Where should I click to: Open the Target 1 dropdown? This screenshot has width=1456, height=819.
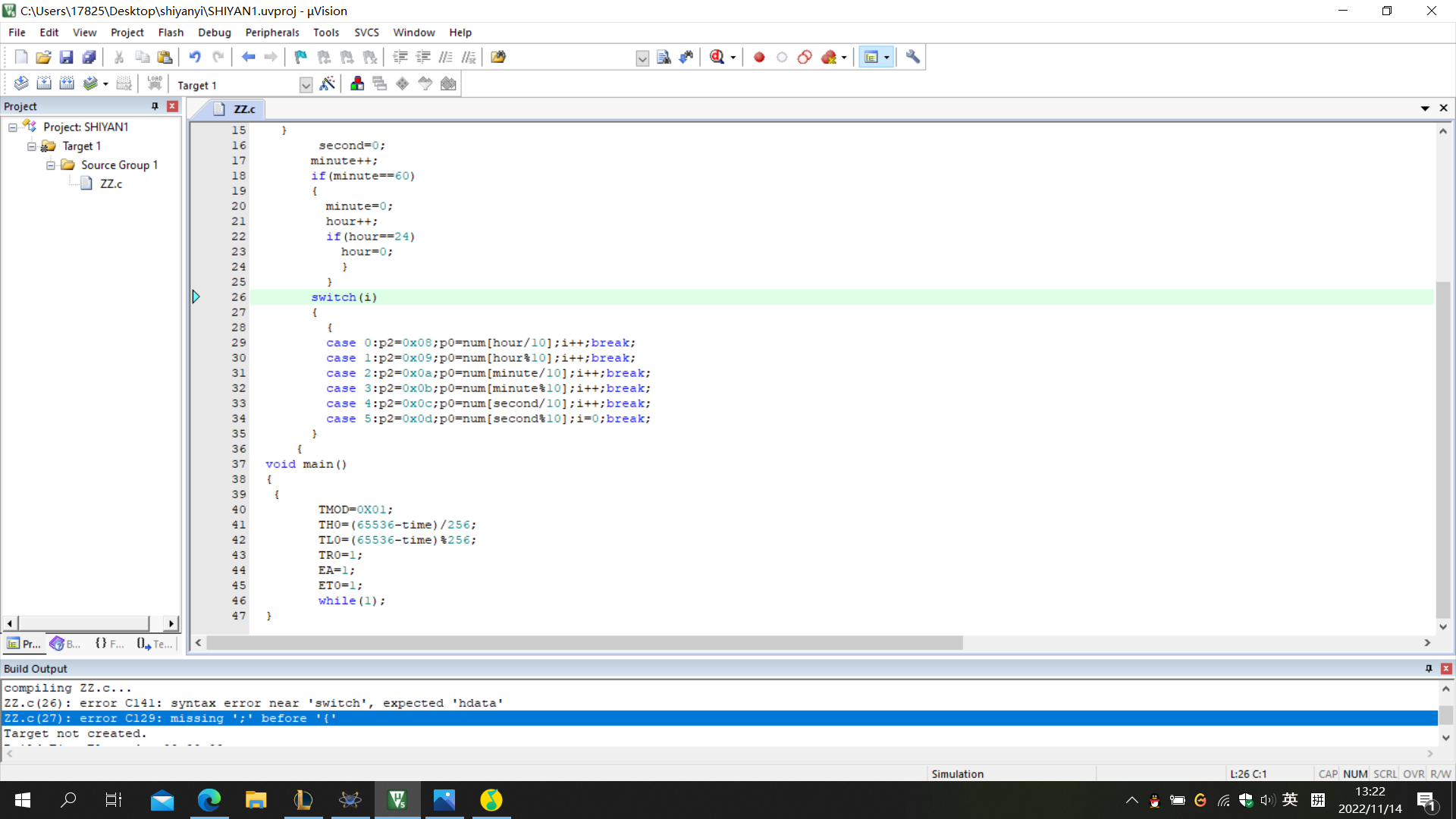point(306,85)
